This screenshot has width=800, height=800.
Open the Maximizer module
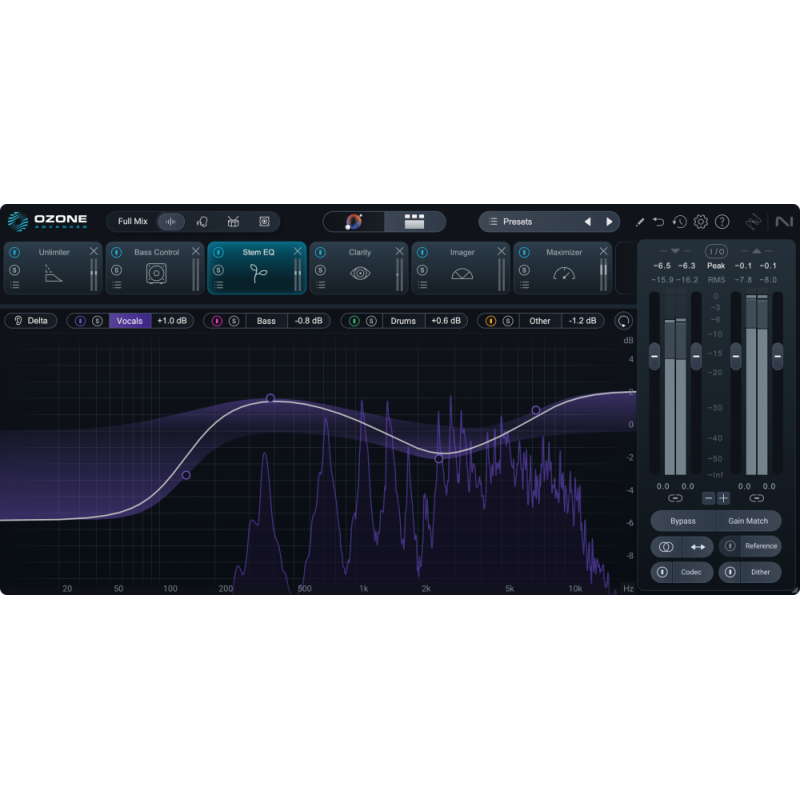point(565,267)
